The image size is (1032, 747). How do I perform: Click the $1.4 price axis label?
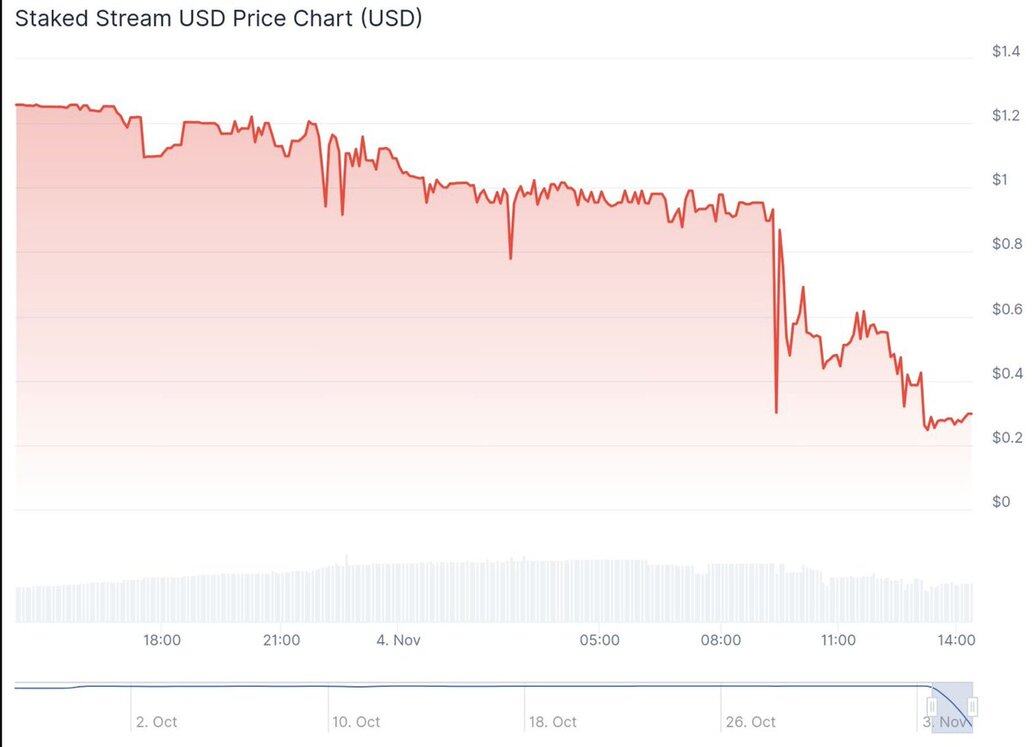[x=1006, y=51]
